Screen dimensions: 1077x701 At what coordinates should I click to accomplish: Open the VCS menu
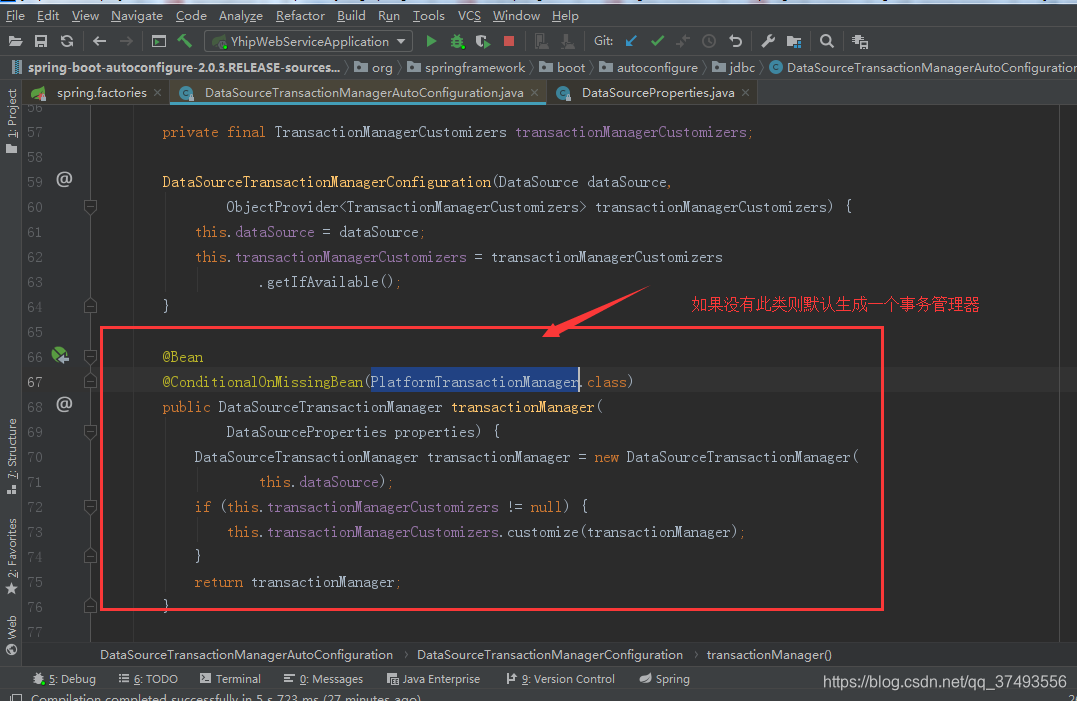click(469, 15)
